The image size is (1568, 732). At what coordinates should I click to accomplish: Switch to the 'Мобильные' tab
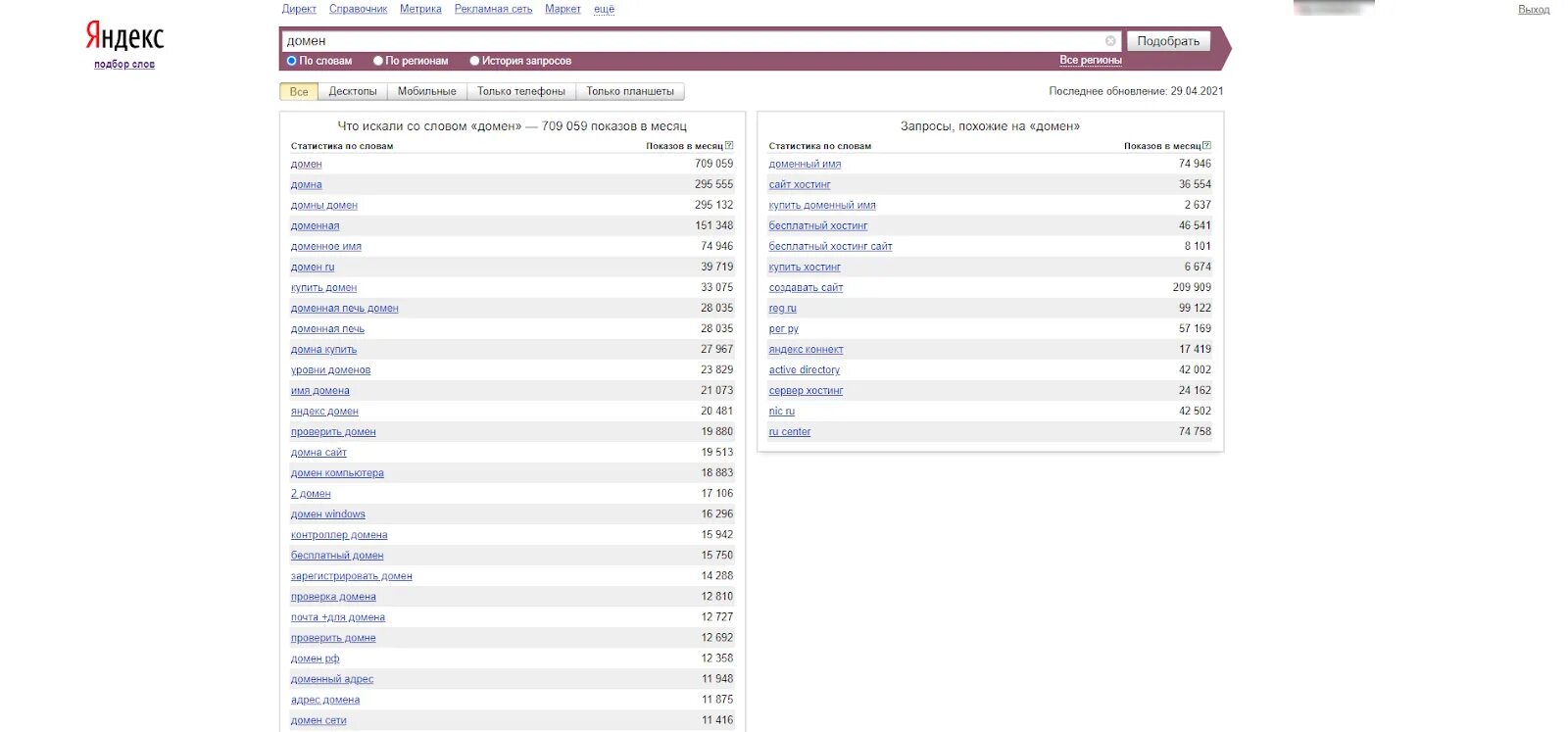click(427, 91)
